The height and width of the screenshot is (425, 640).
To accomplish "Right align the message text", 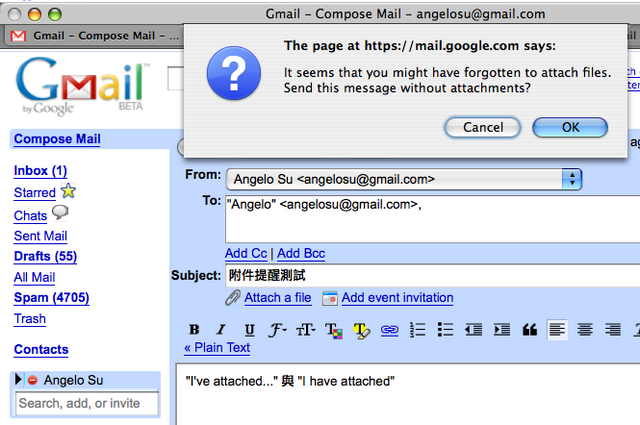I will pyautogui.click(x=613, y=329).
